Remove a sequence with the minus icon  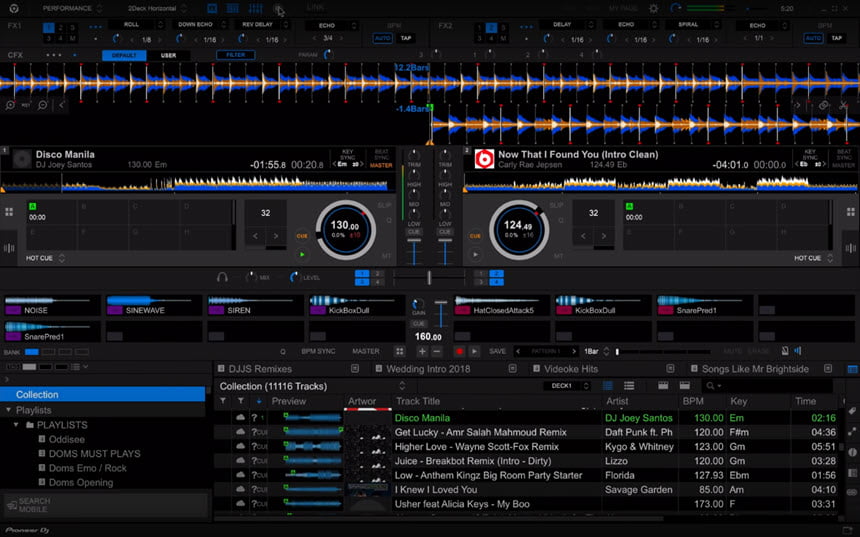point(437,351)
